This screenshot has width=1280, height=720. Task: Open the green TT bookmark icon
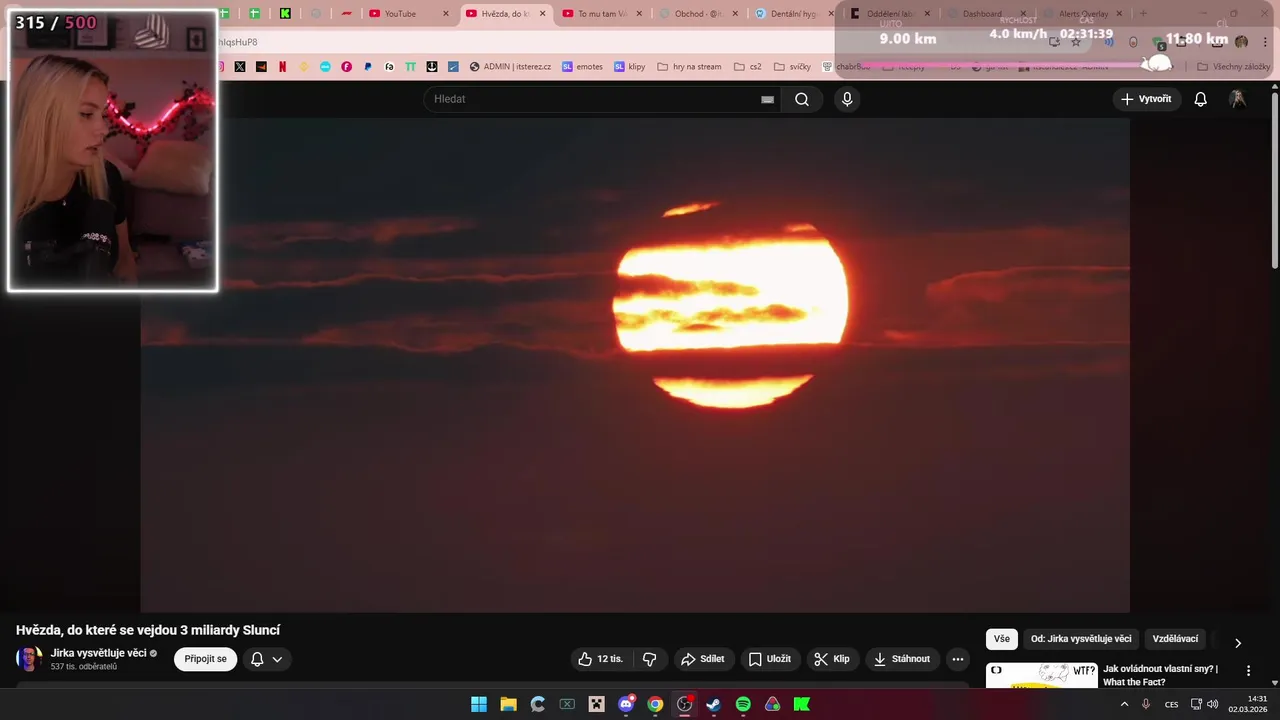(x=410, y=67)
